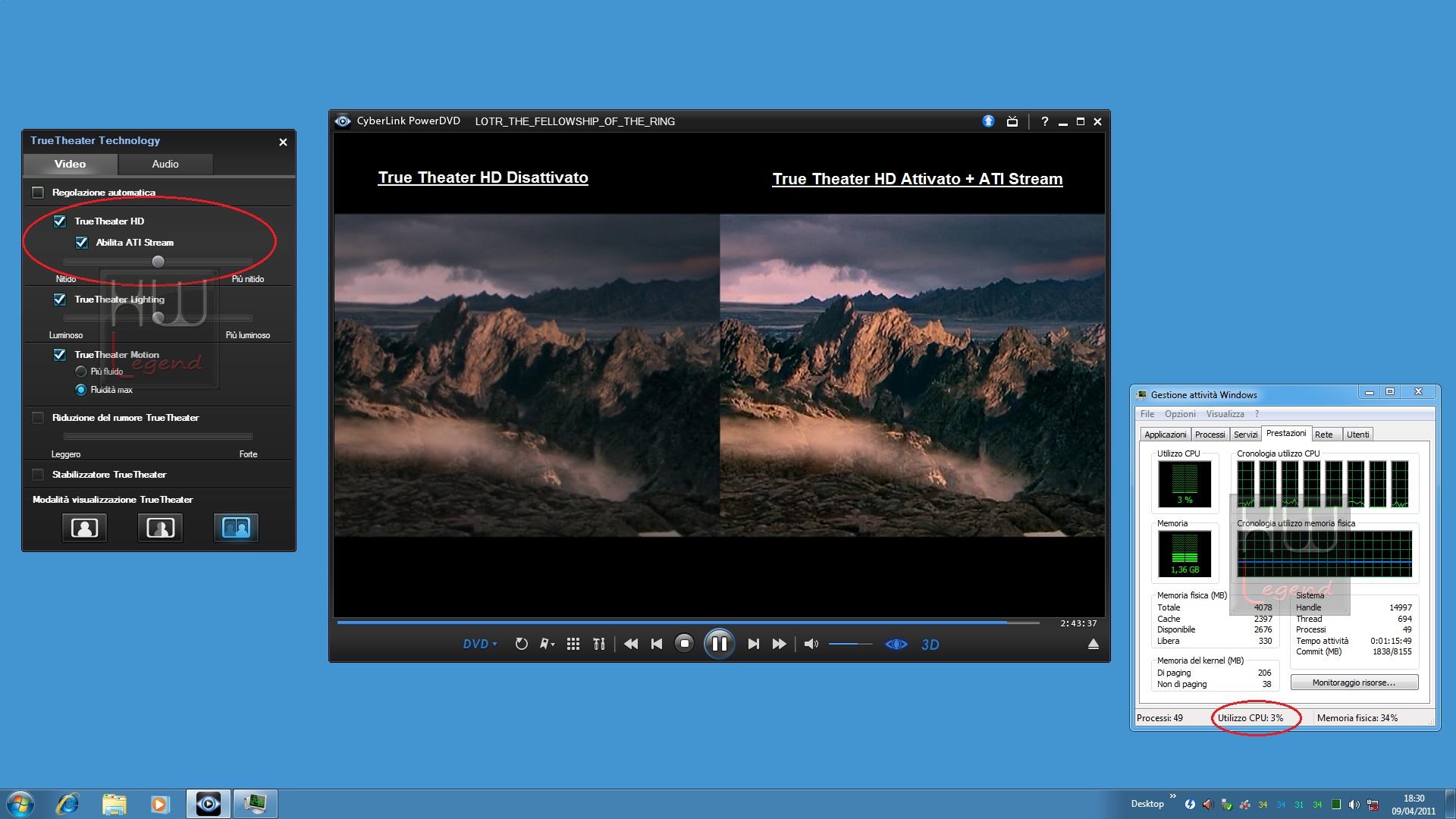
Task: Jump to the previous chapter
Action: tap(657, 644)
